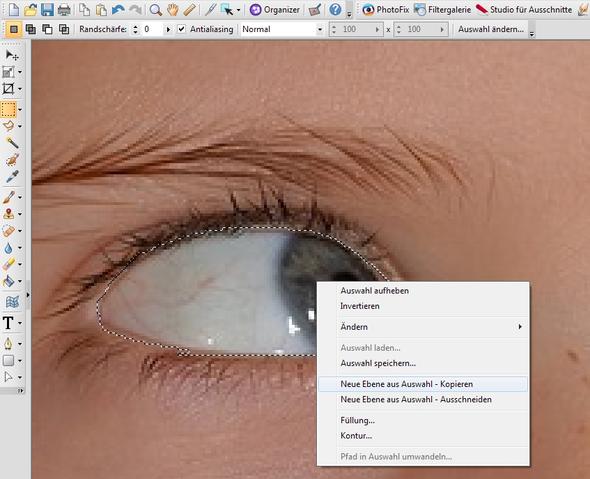590x479 pixels.
Task: Choose the New selection mode icon
Action: (14, 29)
